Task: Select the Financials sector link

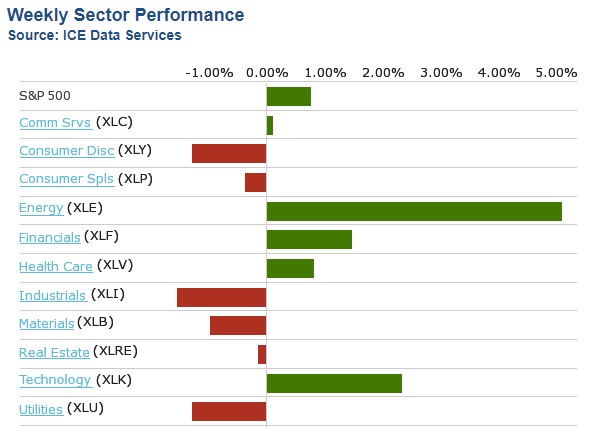Action: click(x=50, y=238)
